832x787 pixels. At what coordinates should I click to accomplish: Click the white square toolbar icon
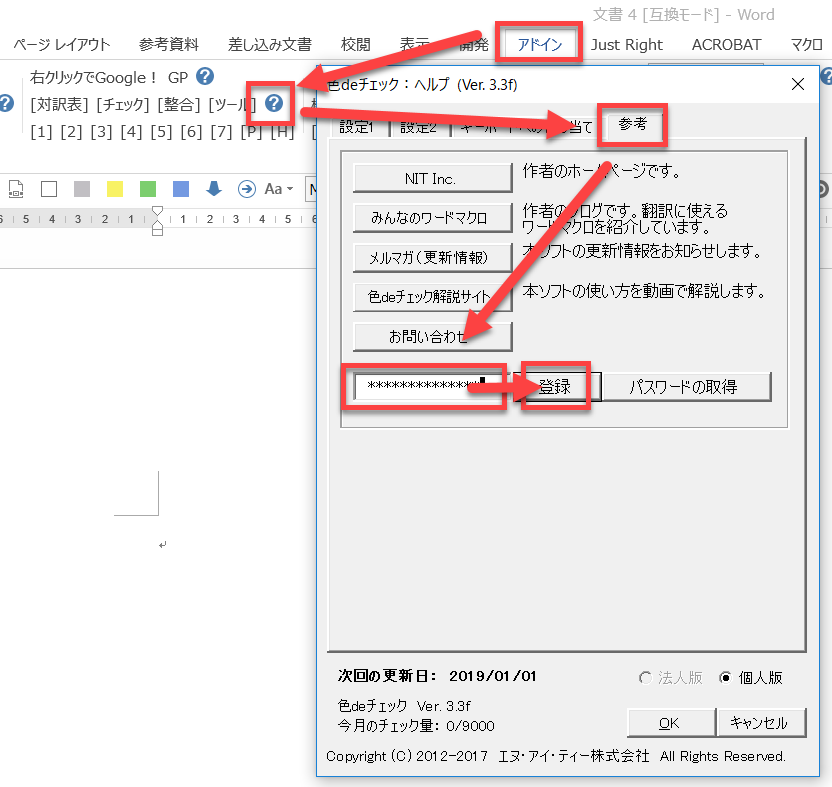pos(49,188)
